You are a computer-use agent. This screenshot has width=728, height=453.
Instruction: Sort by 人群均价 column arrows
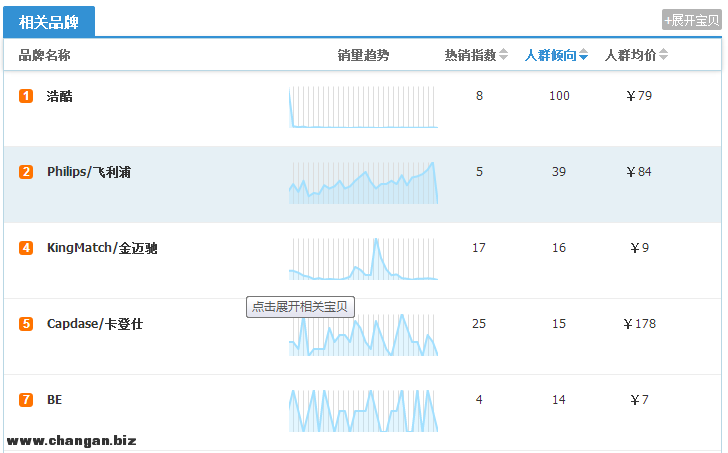(x=663, y=55)
